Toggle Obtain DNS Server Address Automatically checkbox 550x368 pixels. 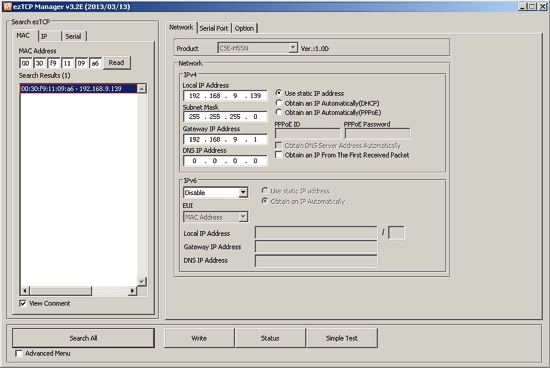pyautogui.click(x=279, y=145)
